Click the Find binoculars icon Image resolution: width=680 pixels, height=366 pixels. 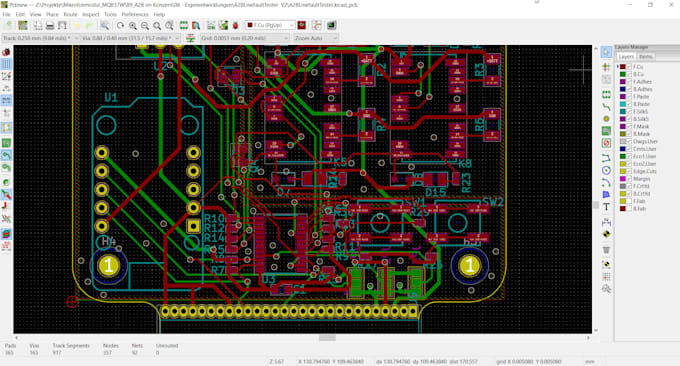(x=105, y=26)
